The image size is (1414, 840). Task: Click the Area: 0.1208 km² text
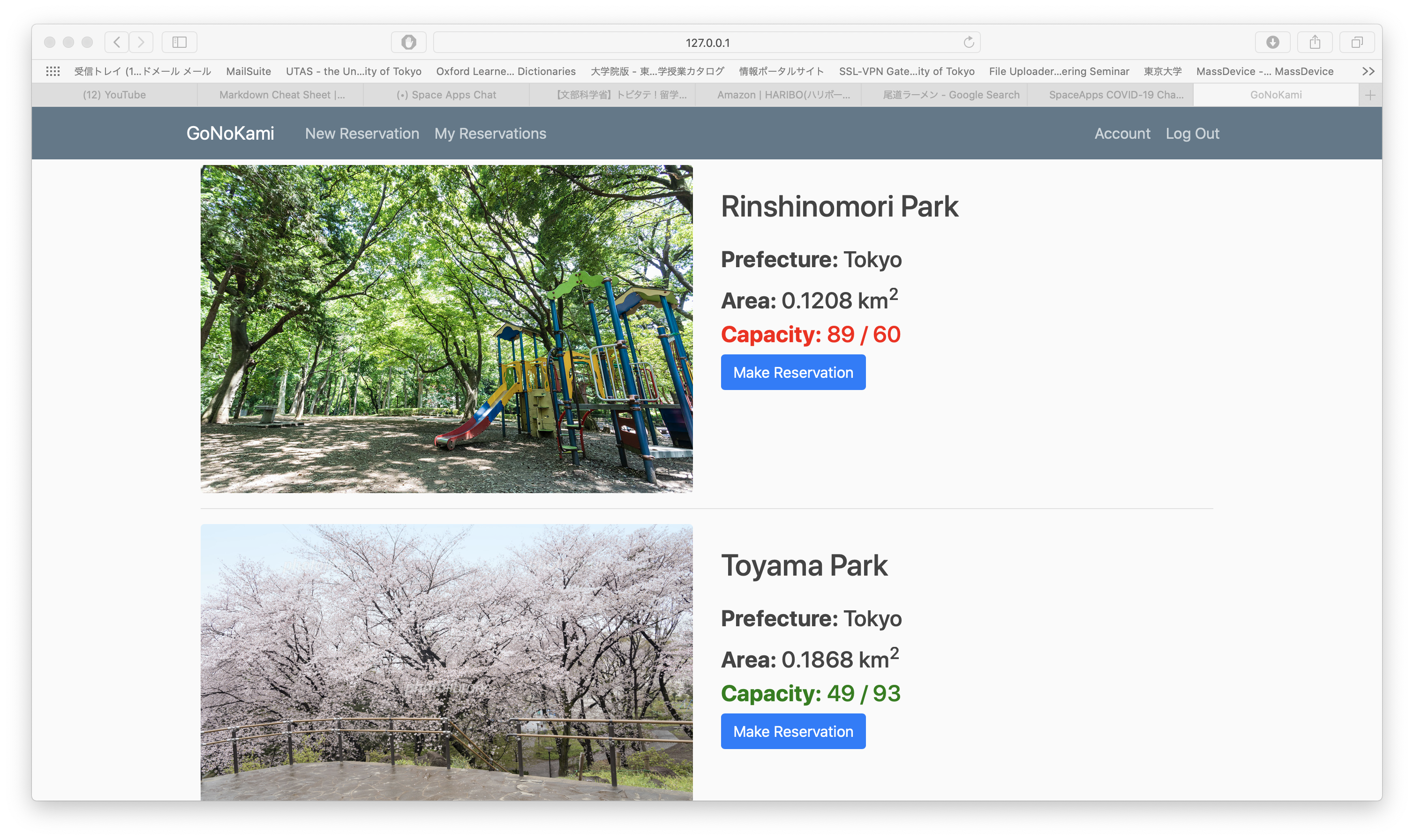[x=810, y=300]
